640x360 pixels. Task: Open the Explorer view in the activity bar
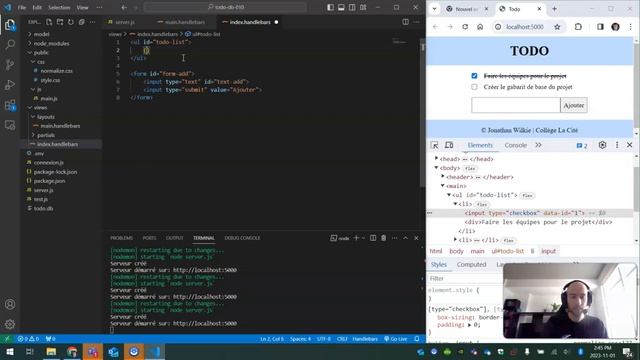click(10, 25)
